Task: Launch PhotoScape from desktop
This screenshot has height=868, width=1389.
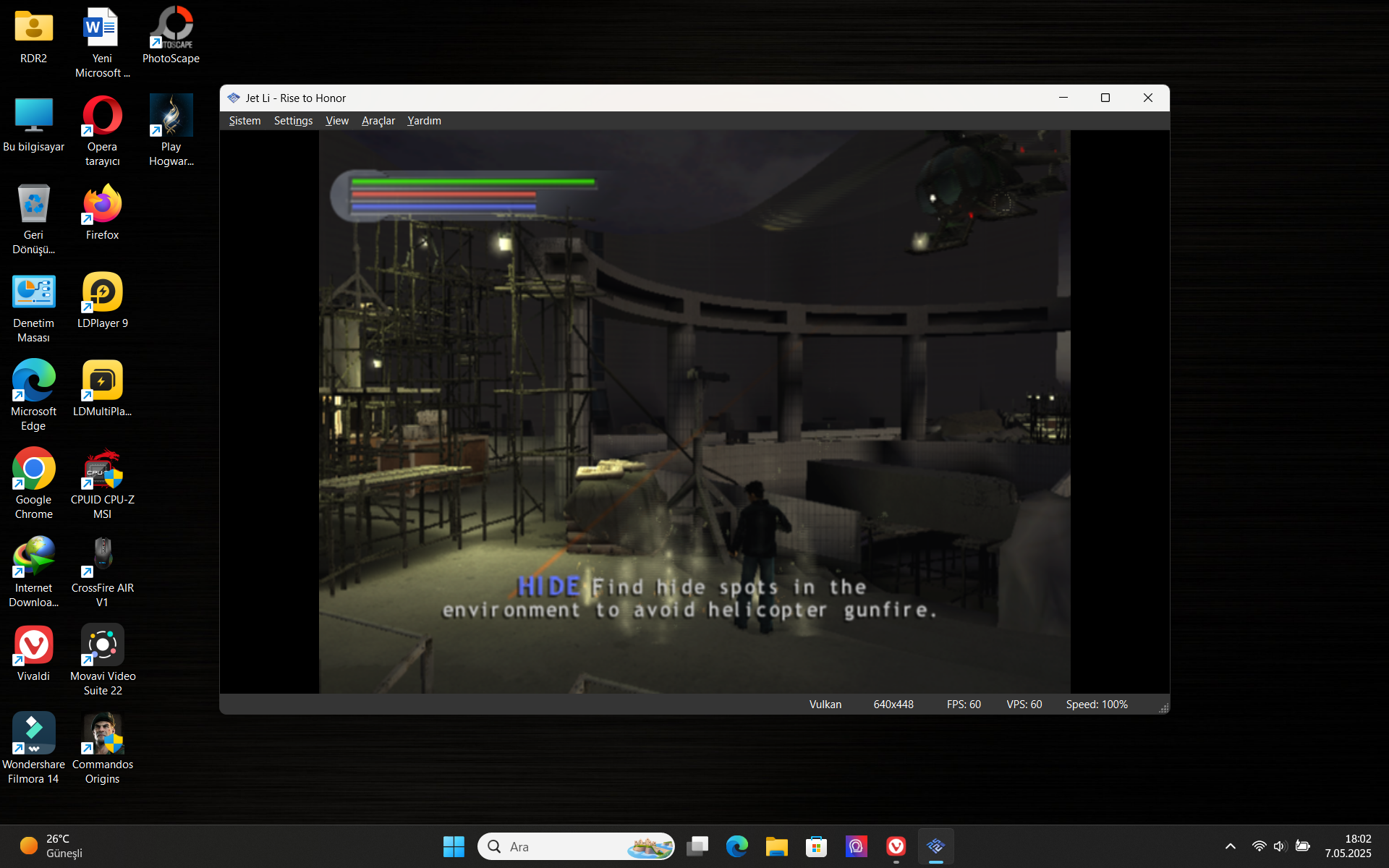Action: coord(171,36)
